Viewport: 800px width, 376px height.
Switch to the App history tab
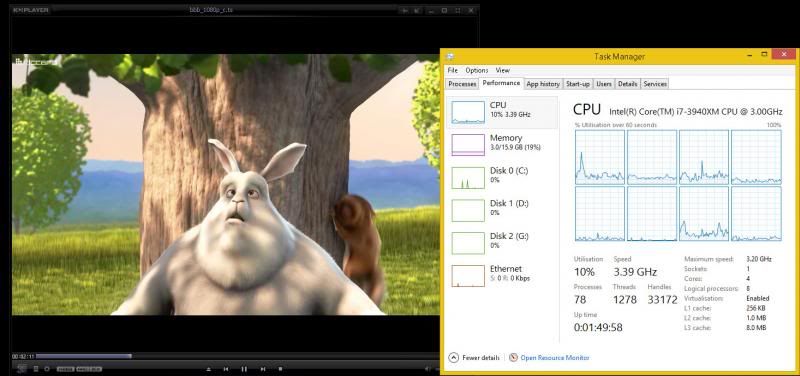(543, 84)
